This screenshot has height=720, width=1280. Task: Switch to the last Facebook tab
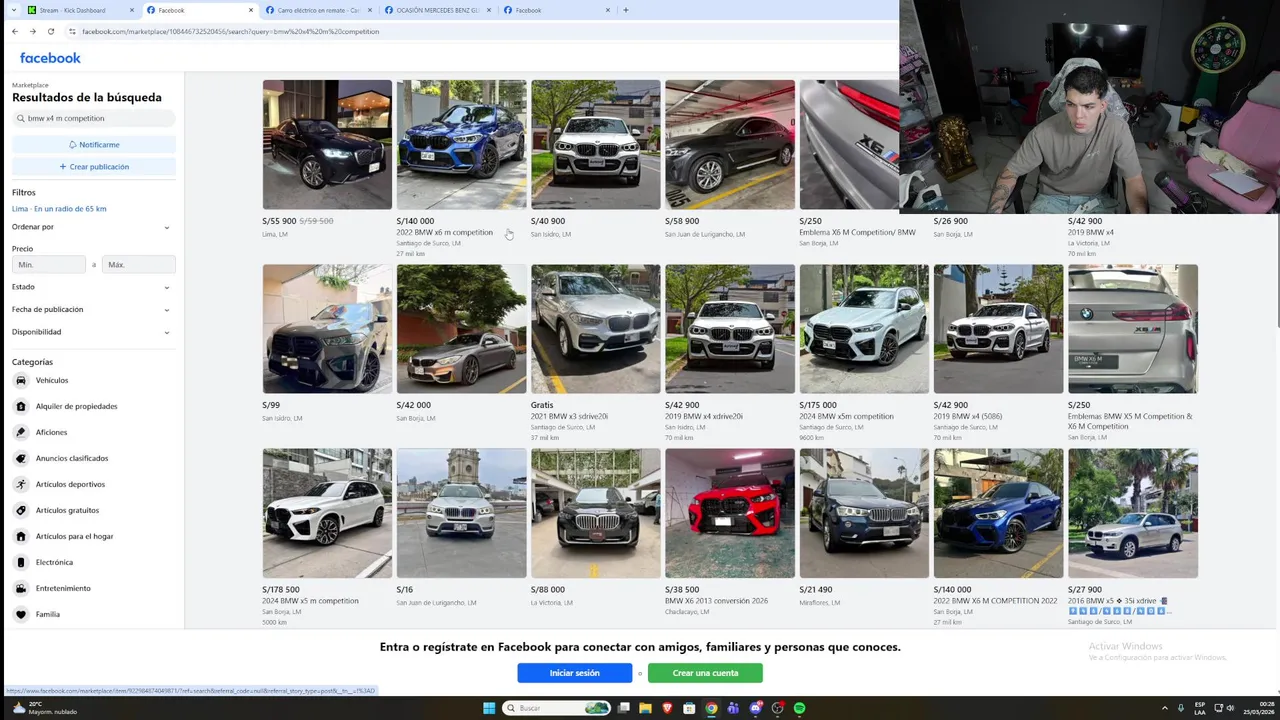[556, 10]
